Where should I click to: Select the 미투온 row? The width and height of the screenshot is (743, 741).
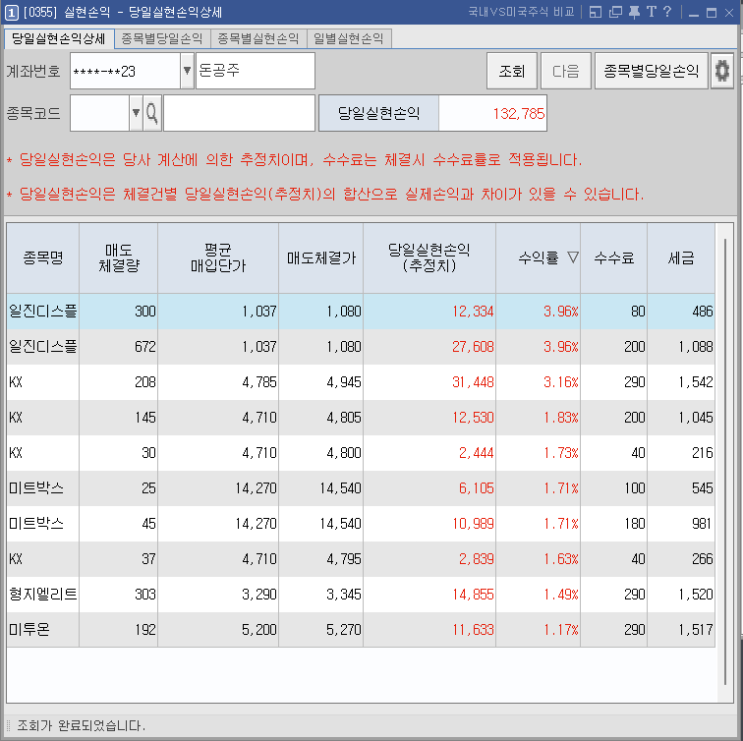coord(361,630)
